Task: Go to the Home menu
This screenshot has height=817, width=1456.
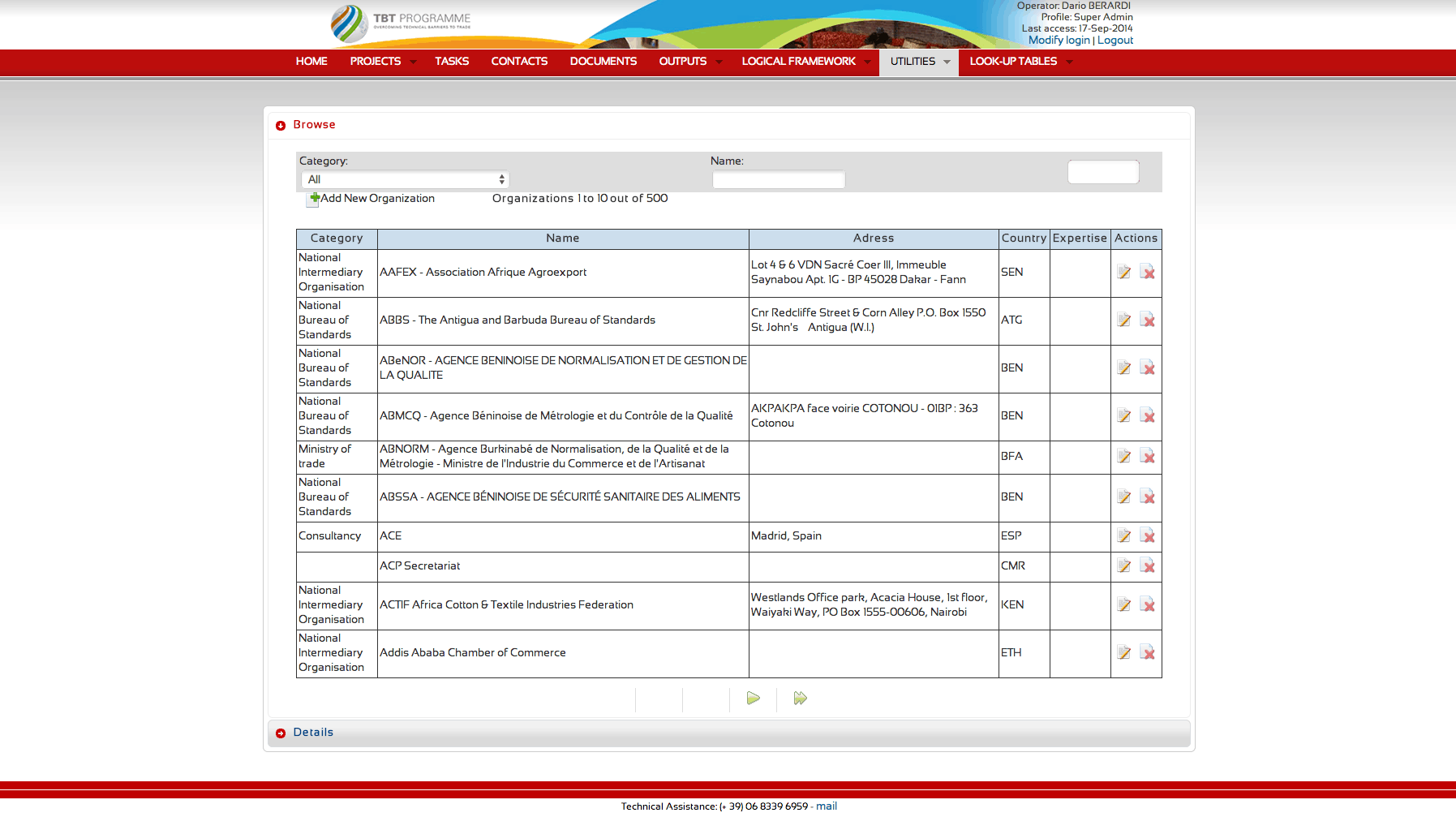Action: pos(311,62)
